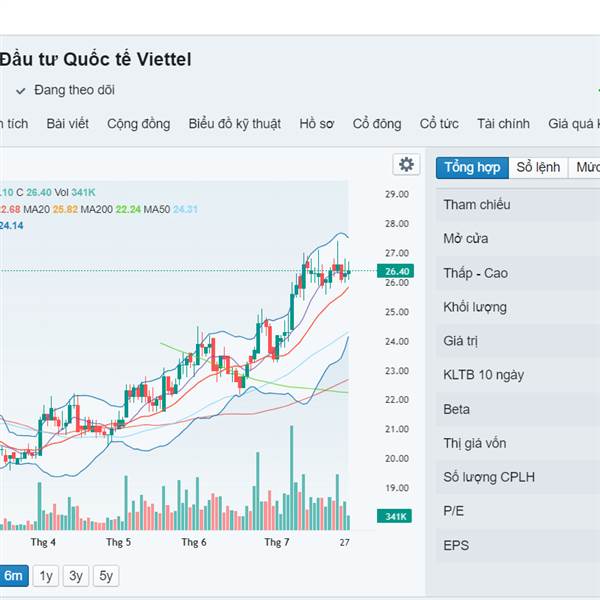Click the Mở cửa row
Image resolution: width=600 pixels, height=600 pixels.
pos(518,238)
